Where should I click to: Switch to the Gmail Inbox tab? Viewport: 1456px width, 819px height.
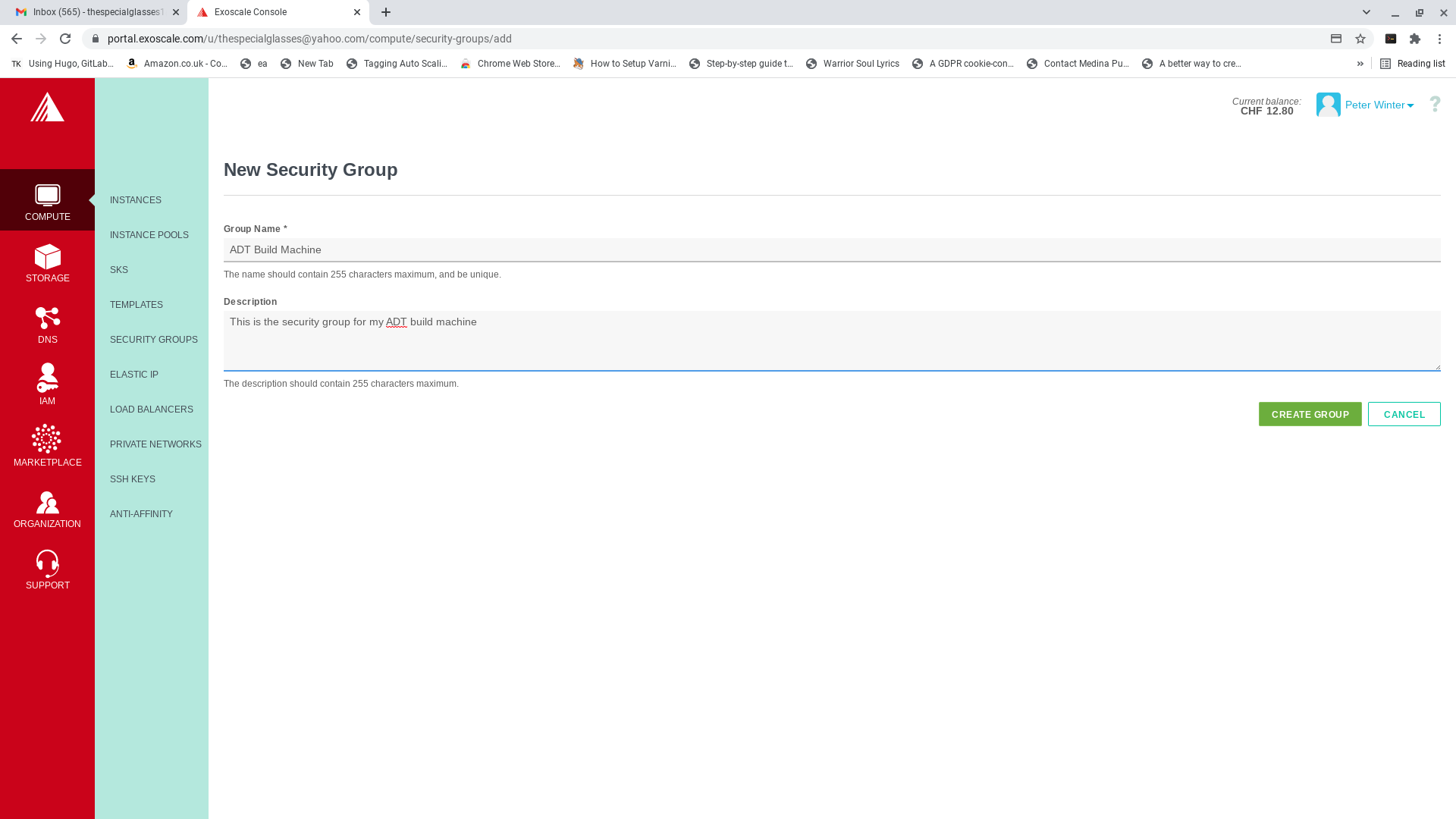pyautogui.click(x=91, y=12)
